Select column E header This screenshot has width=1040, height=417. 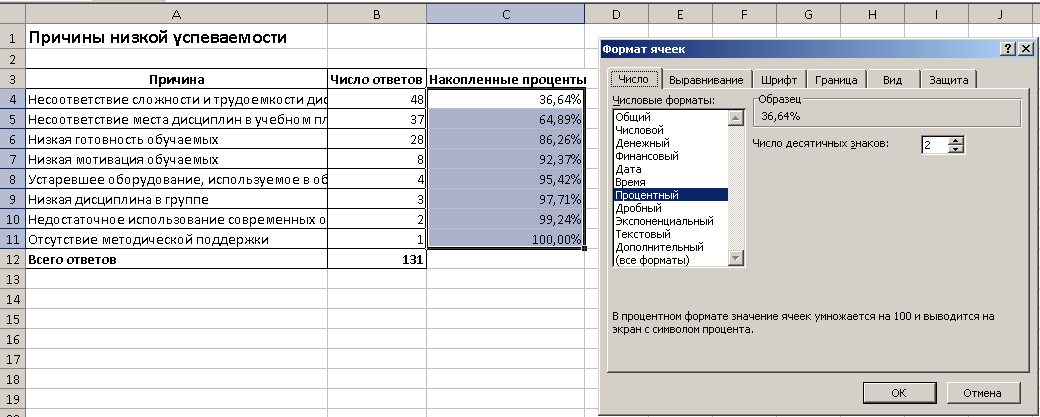coord(680,14)
